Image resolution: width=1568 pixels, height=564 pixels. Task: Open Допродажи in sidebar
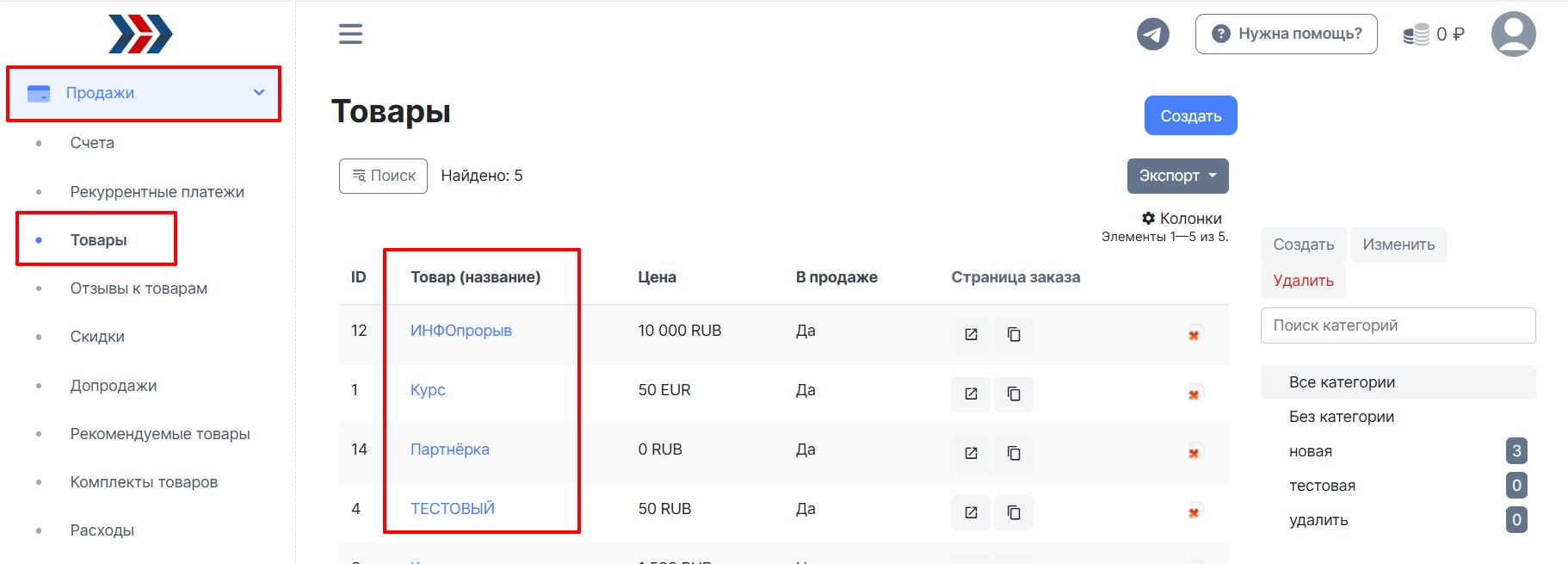click(x=114, y=386)
